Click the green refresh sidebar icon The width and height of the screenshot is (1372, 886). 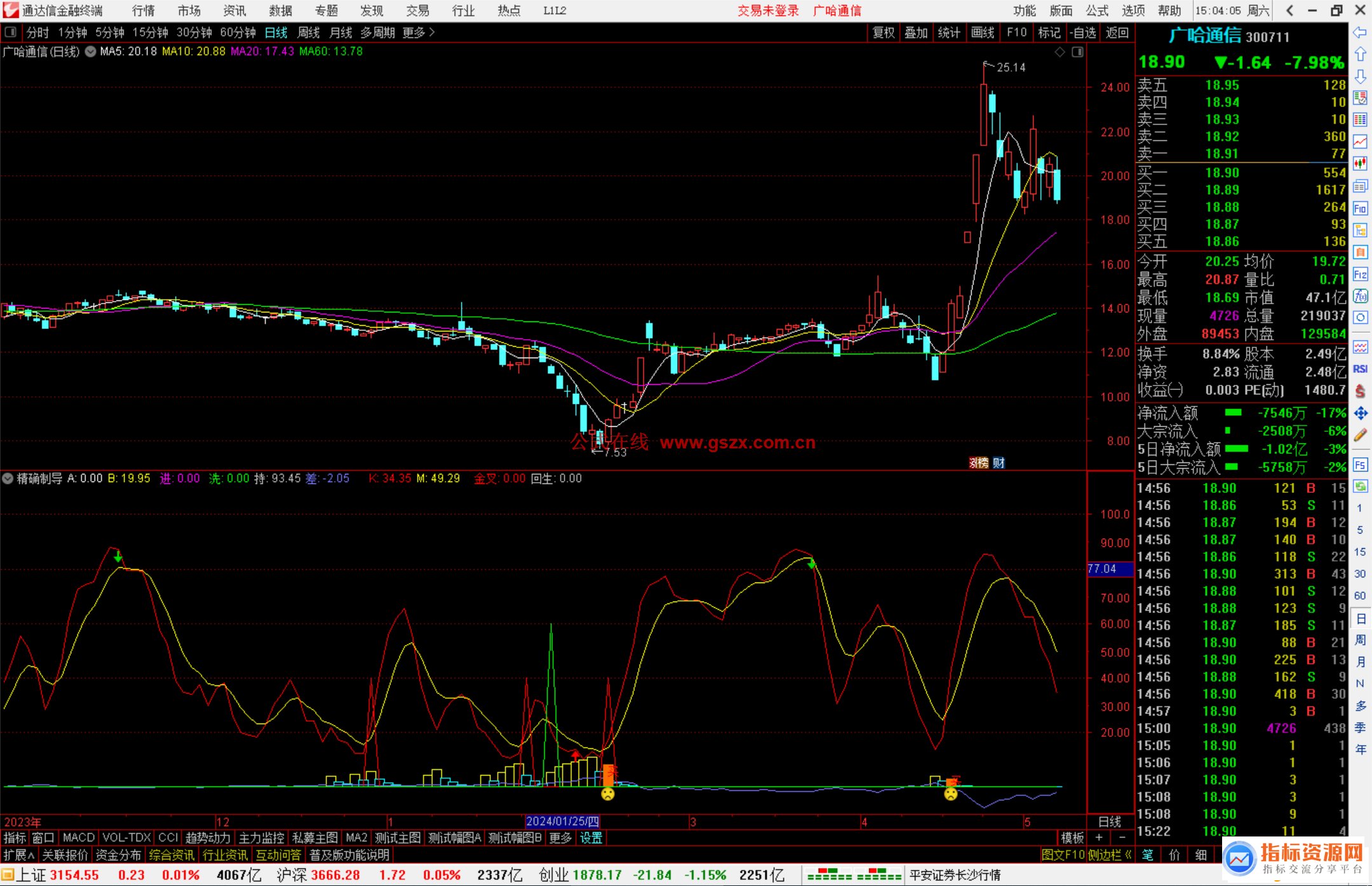pos(1360,487)
